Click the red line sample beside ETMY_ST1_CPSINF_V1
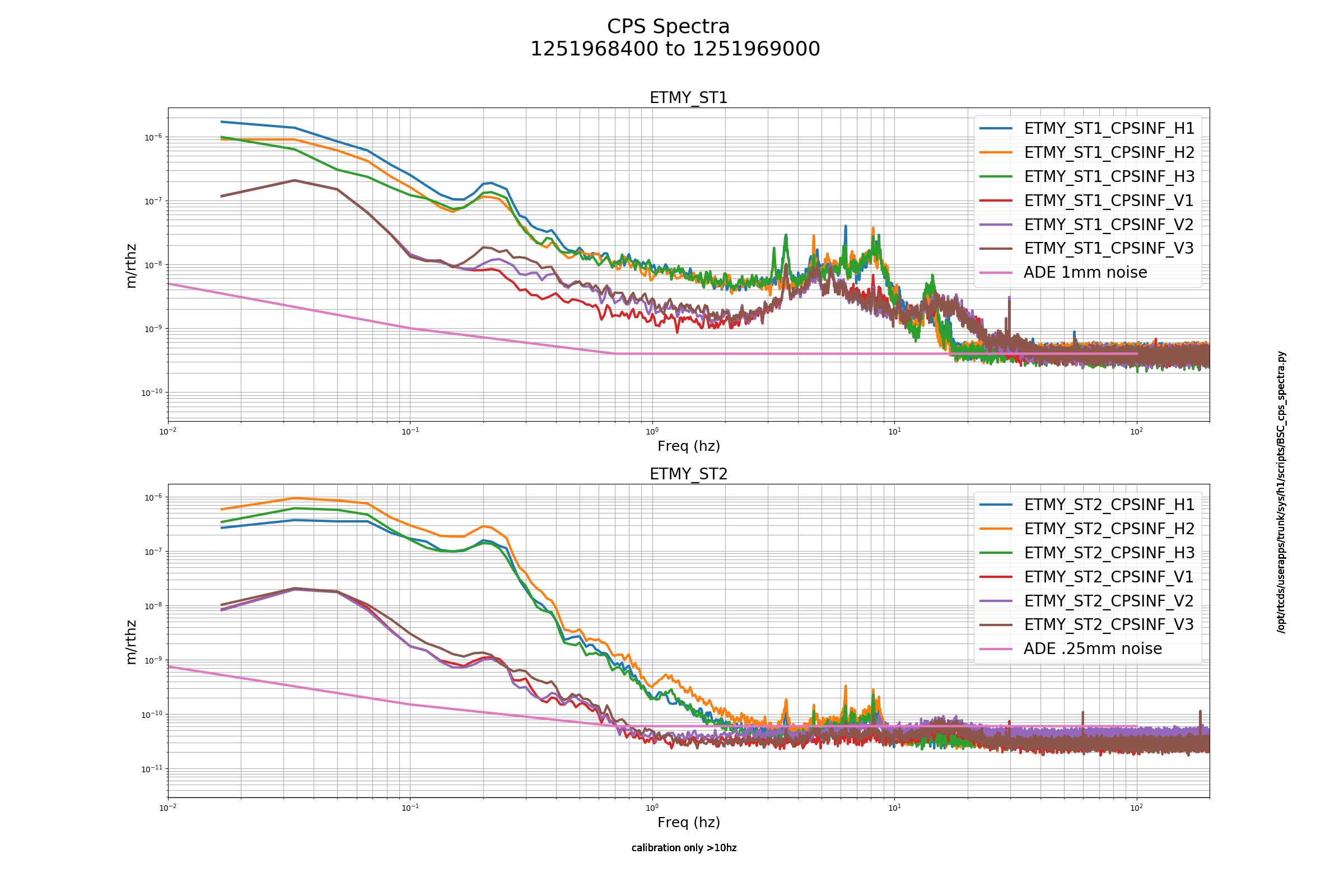 pos(996,200)
